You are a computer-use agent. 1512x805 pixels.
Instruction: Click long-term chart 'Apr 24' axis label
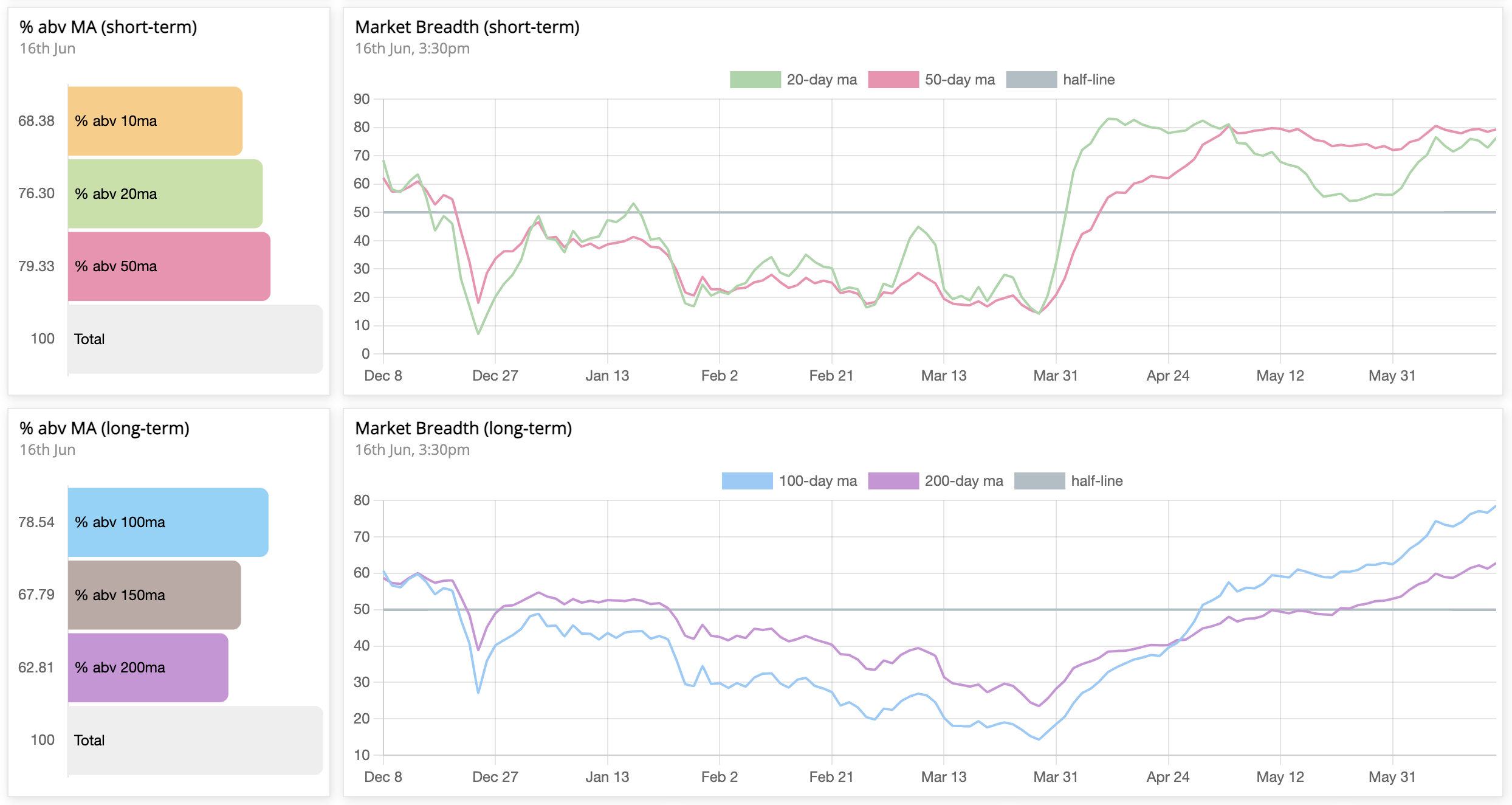coord(1168,777)
